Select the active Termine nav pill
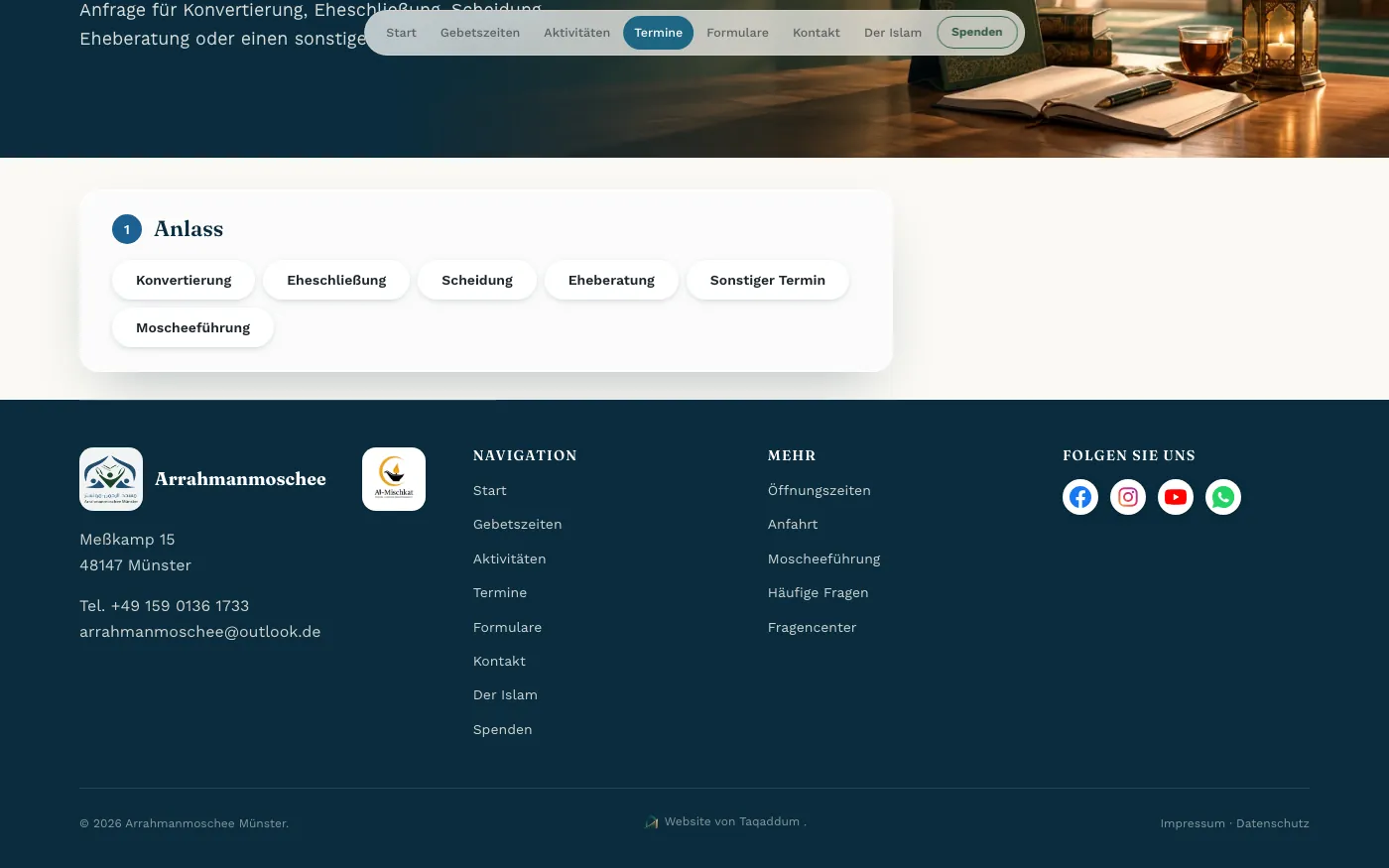Image resolution: width=1389 pixels, height=868 pixels. click(x=659, y=33)
